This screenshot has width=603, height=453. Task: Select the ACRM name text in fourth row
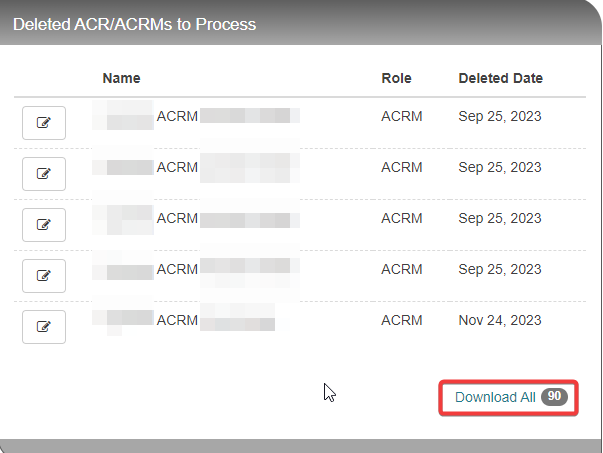[x=177, y=269]
